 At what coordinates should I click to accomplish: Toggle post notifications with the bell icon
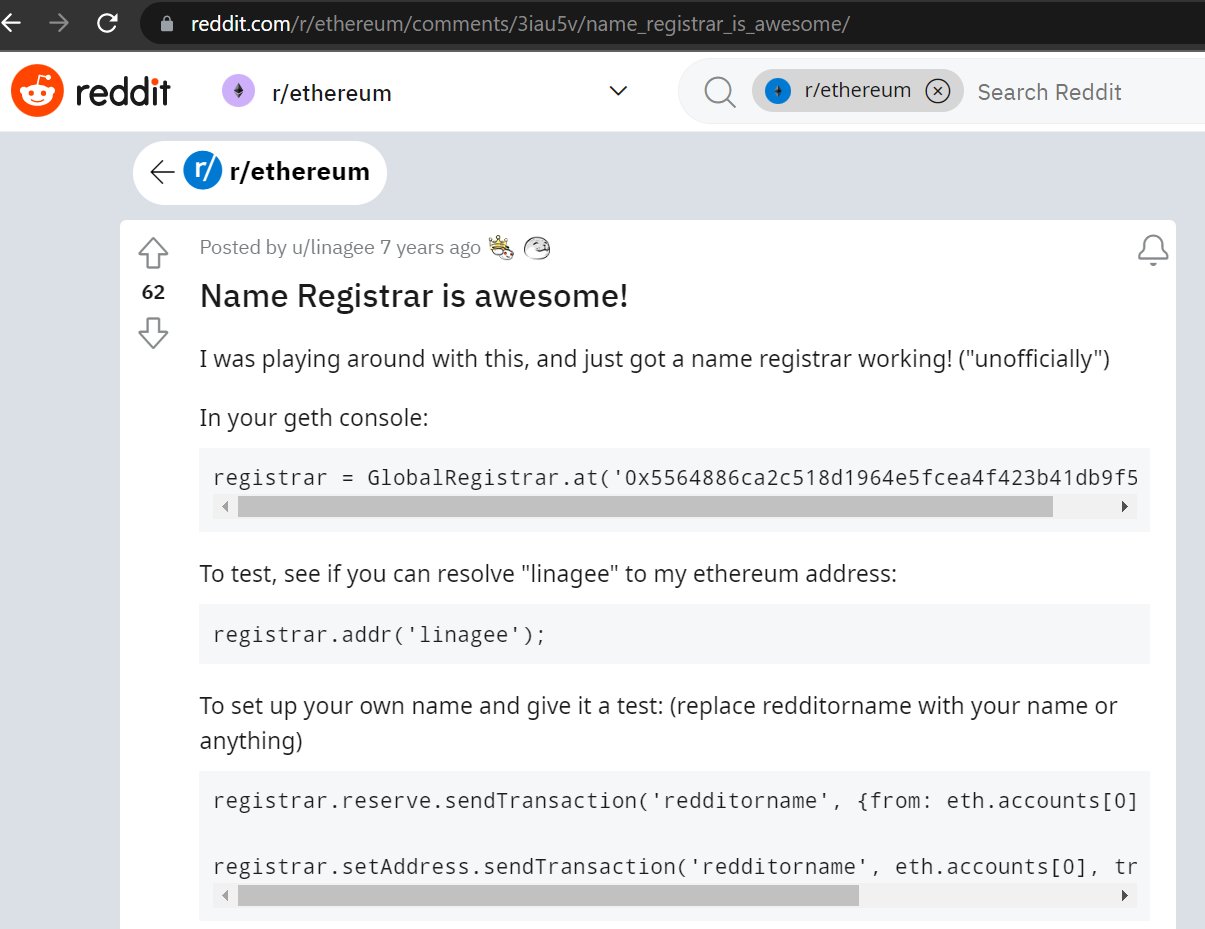click(x=1153, y=250)
